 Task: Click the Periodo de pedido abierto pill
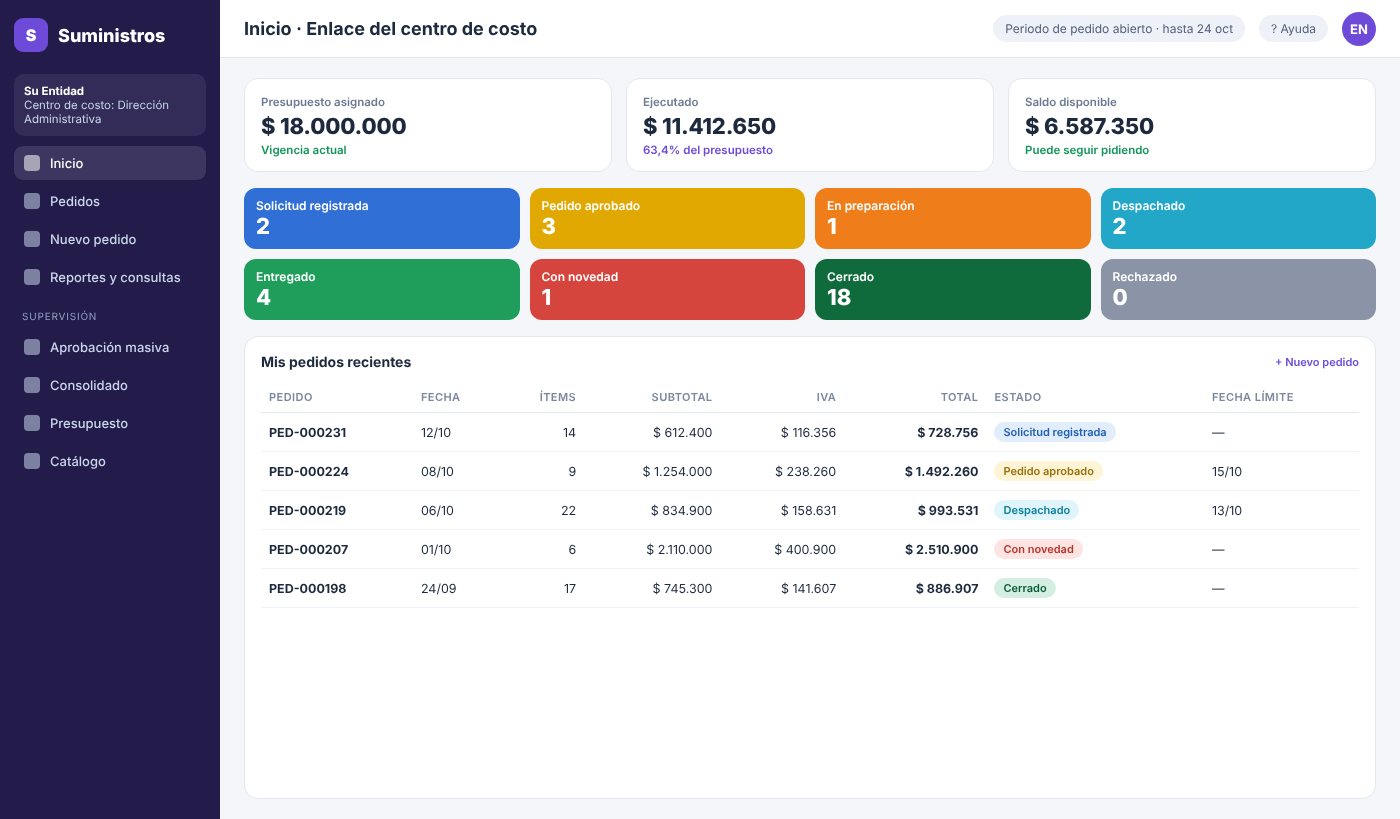click(x=1118, y=29)
